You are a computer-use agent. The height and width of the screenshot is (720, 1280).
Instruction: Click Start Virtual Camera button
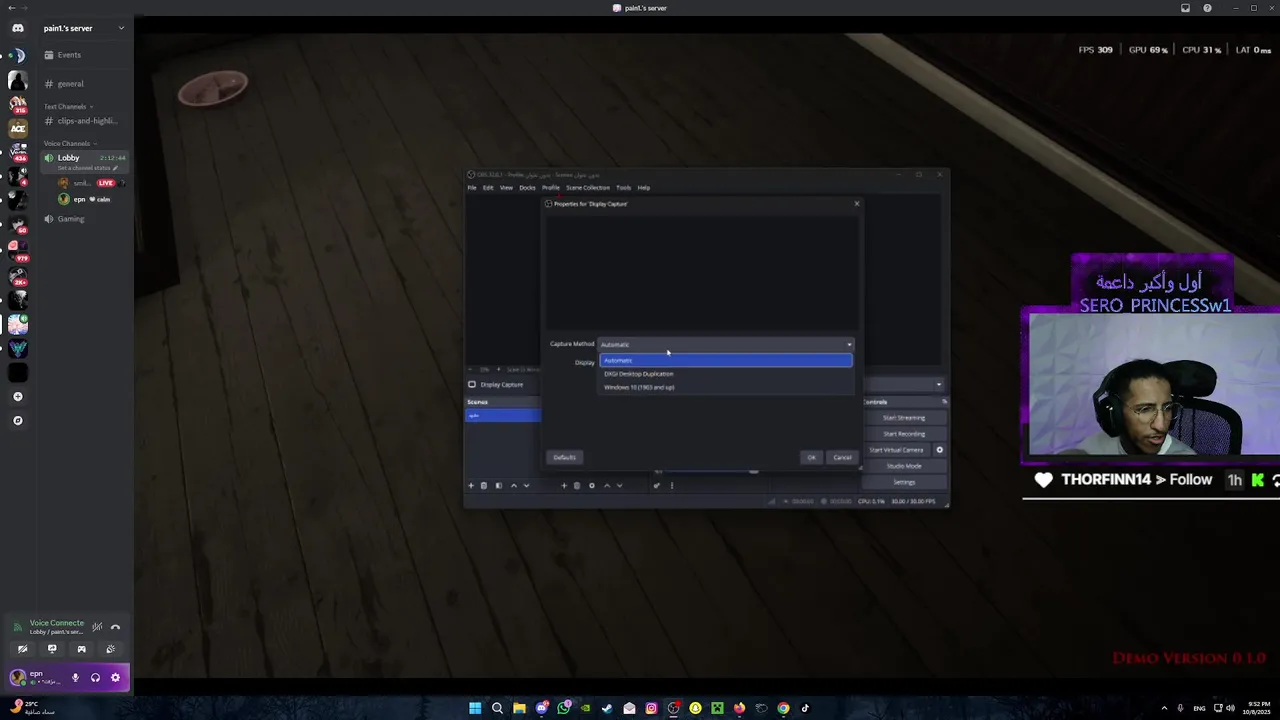(x=896, y=450)
